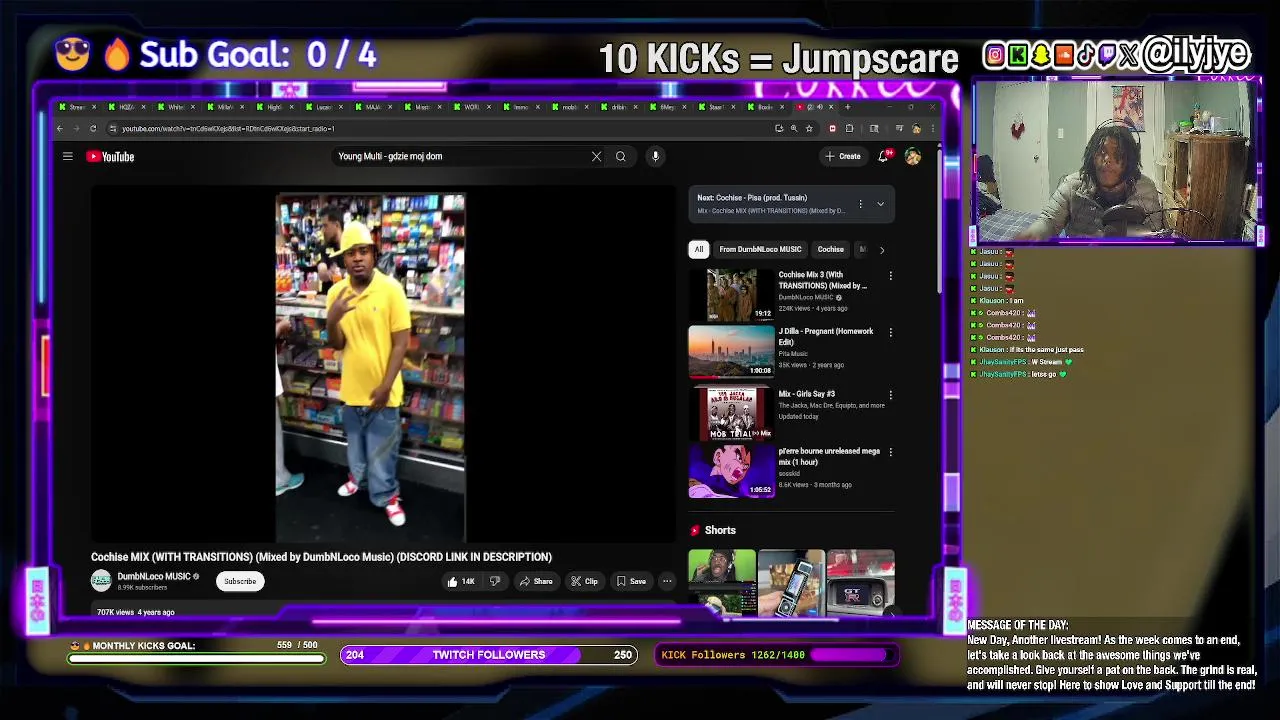This screenshot has height=720, width=1280.
Task: Switch to the first Kick browser tab
Action: tap(75, 107)
